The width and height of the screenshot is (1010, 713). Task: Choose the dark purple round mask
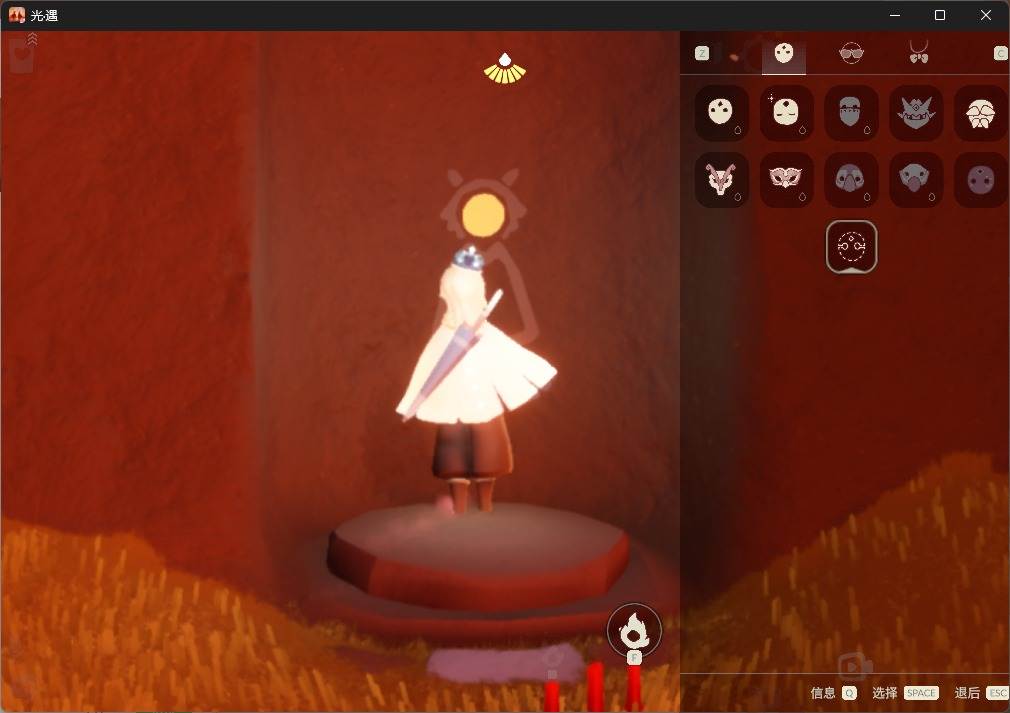(x=981, y=179)
